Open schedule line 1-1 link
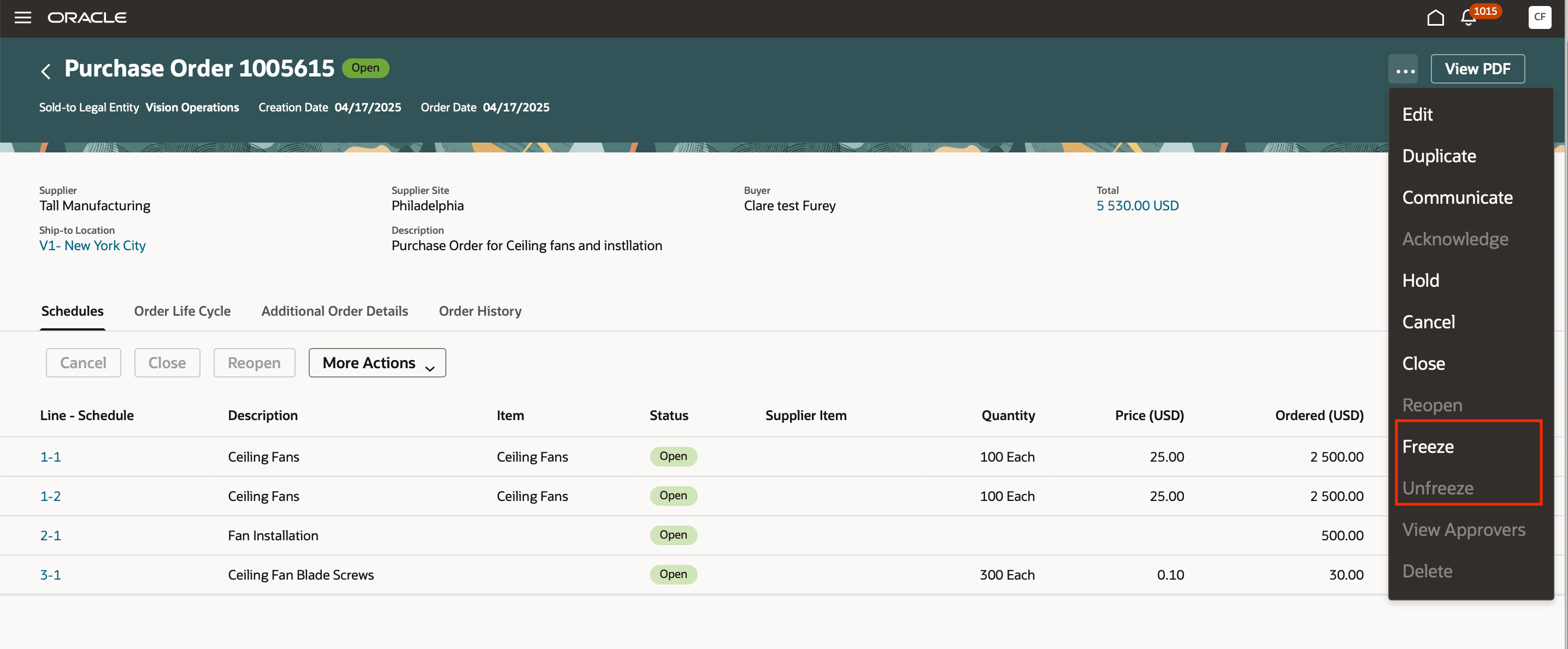 [50, 457]
